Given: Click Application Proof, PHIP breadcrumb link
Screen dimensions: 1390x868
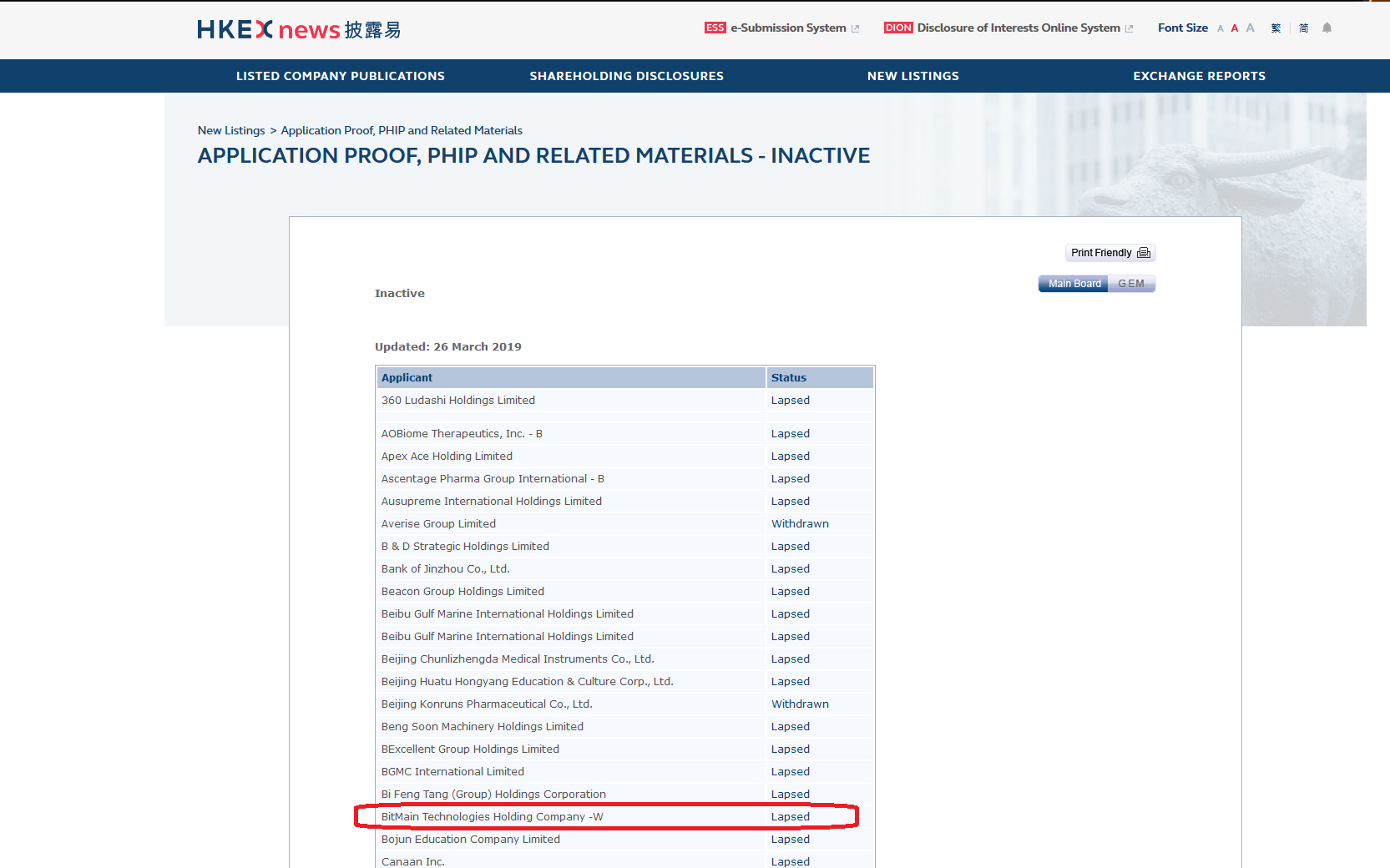Looking at the screenshot, I should point(402,130).
